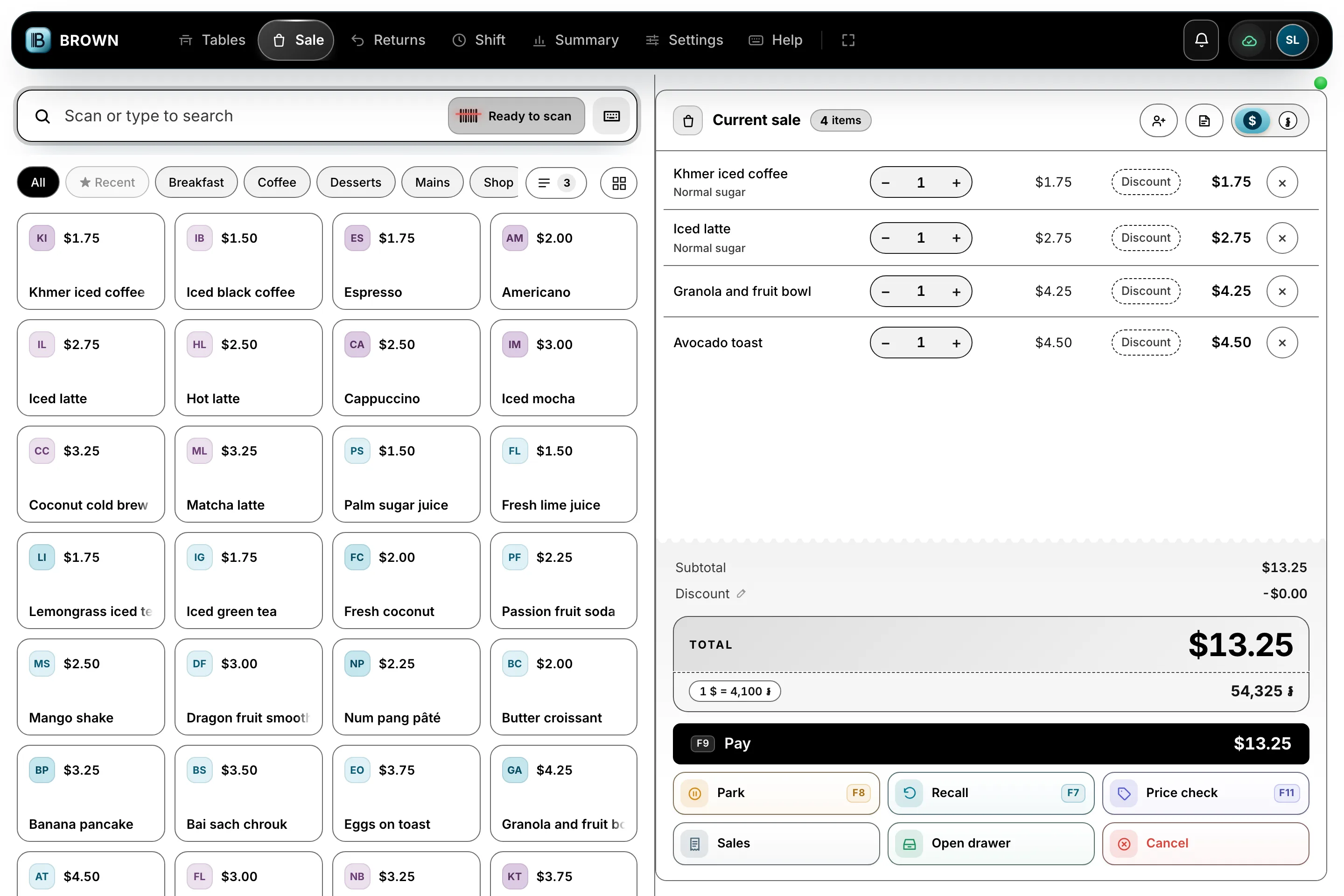Edit the discount pencil icon

click(x=741, y=594)
